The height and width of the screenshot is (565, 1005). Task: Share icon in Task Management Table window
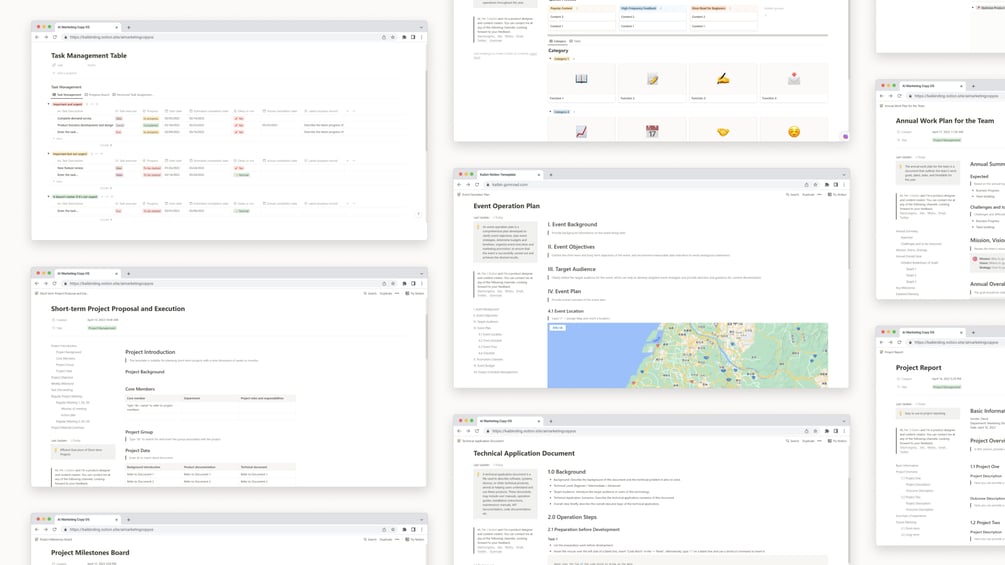coord(384,37)
